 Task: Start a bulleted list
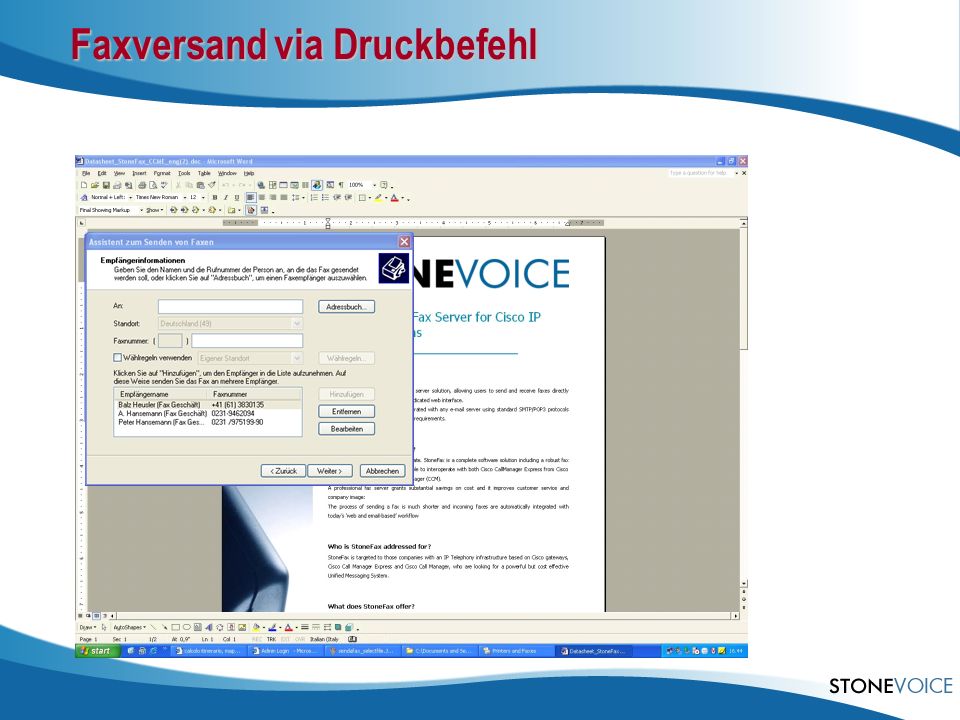tap(326, 198)
